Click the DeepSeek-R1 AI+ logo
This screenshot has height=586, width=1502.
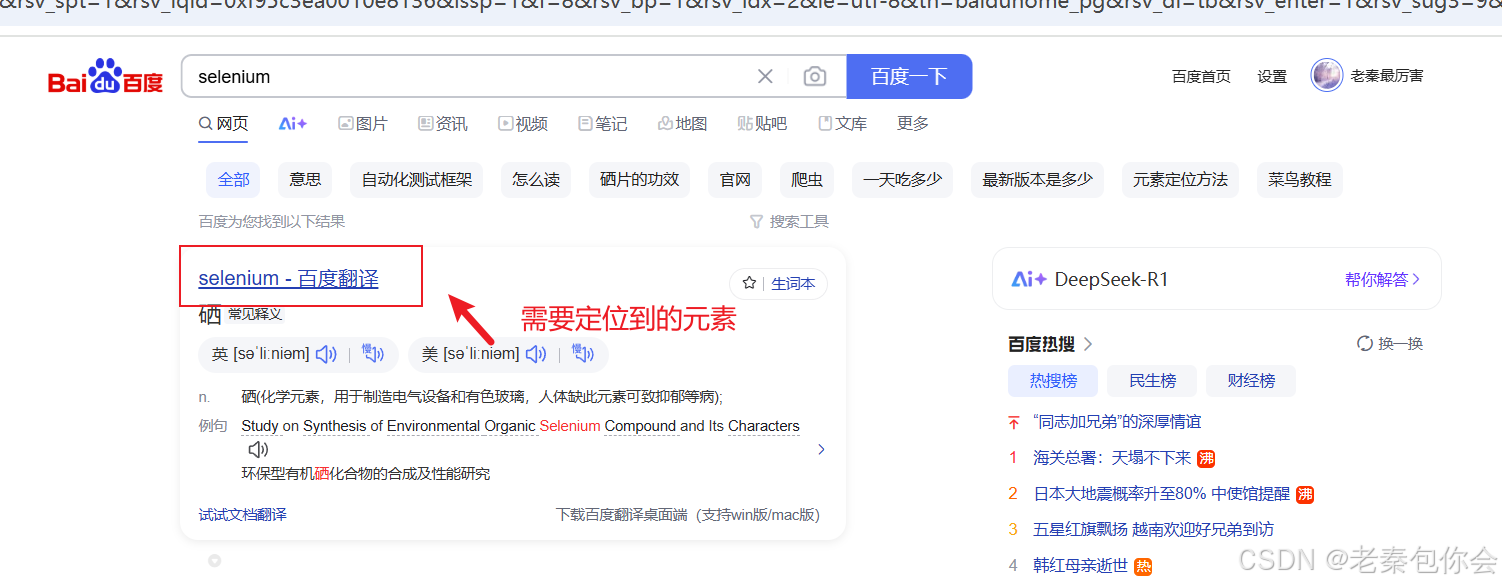(1029, 279)
